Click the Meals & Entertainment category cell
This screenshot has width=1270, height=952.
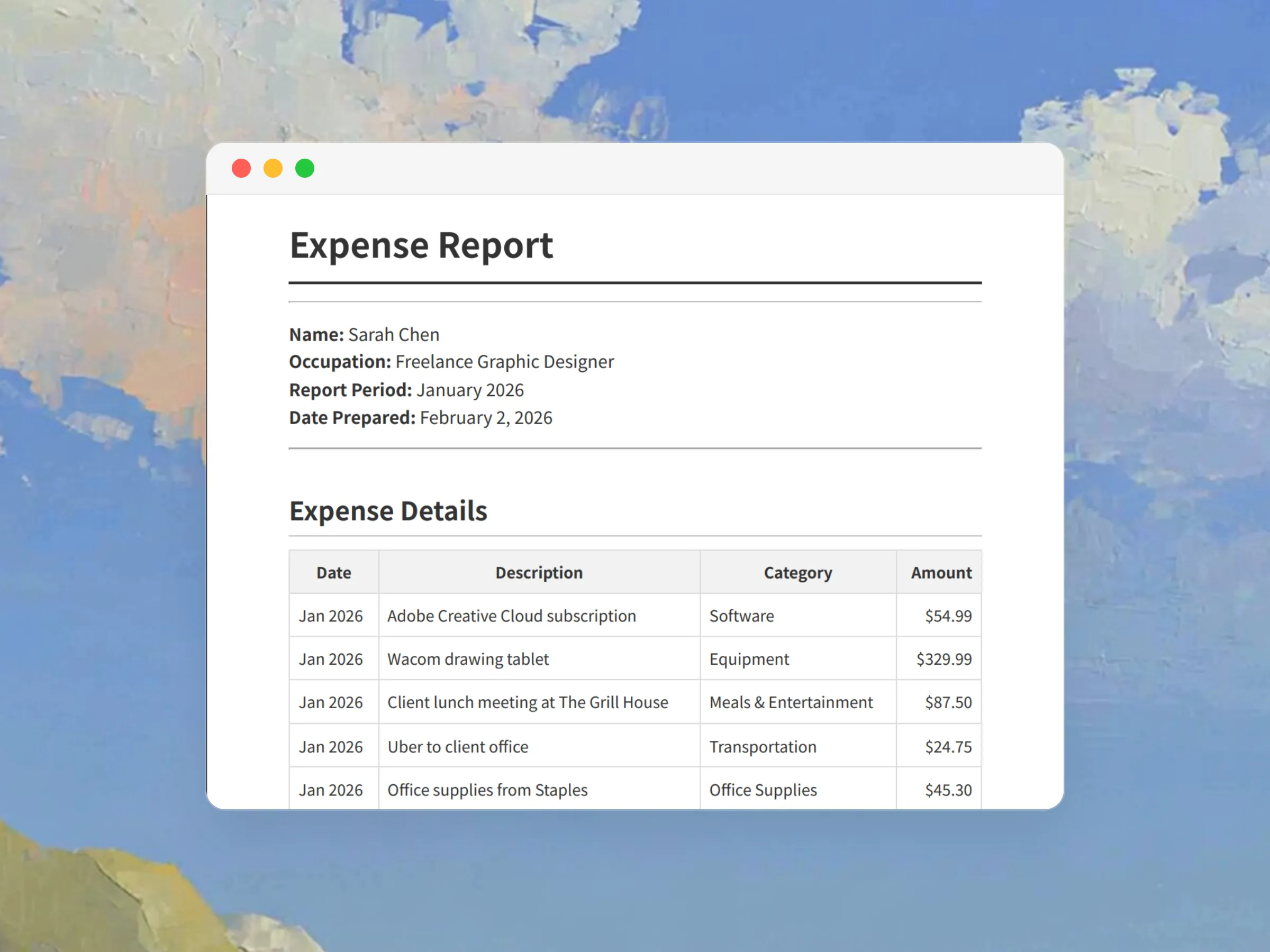791,702
